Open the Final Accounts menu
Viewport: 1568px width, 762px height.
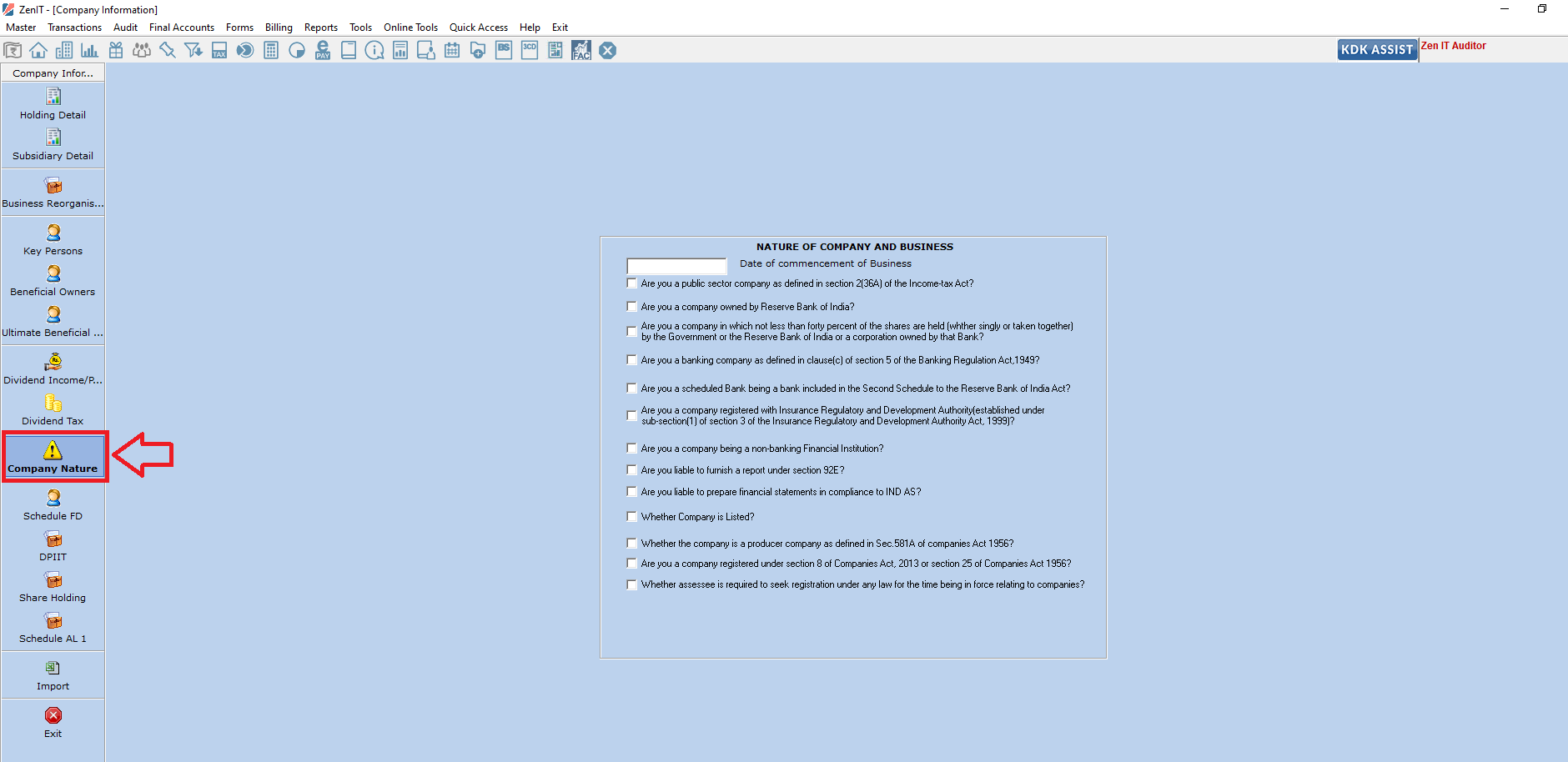(182, 28)
